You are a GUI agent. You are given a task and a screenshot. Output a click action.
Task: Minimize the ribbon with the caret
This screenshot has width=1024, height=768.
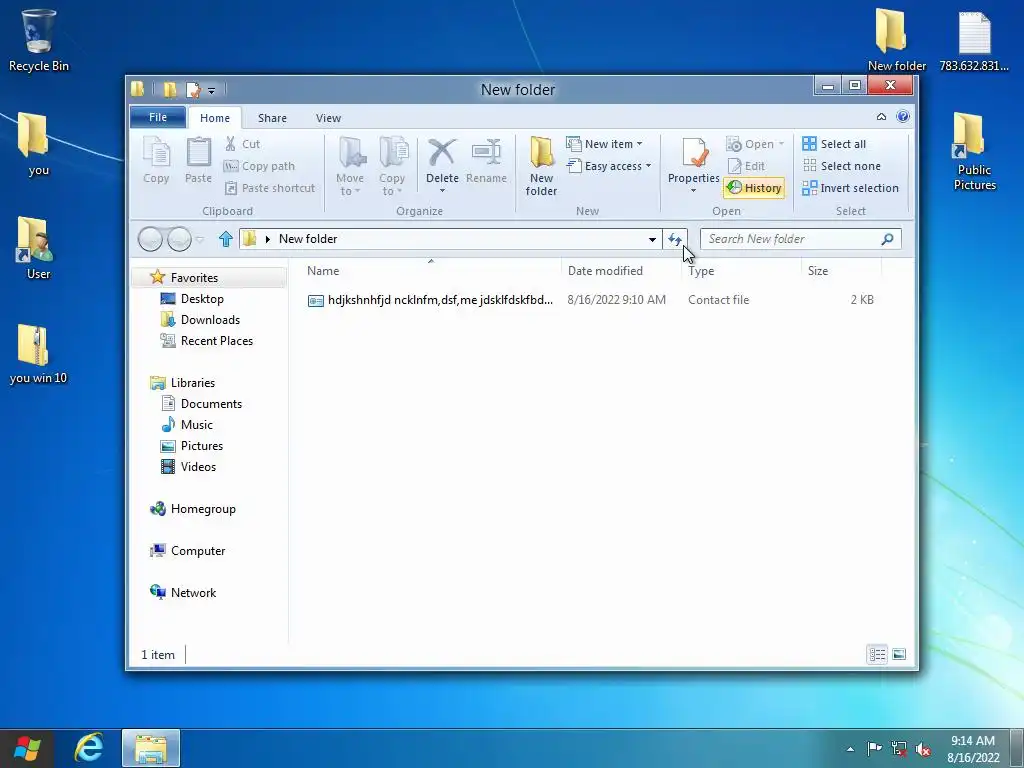click(881, 117)
